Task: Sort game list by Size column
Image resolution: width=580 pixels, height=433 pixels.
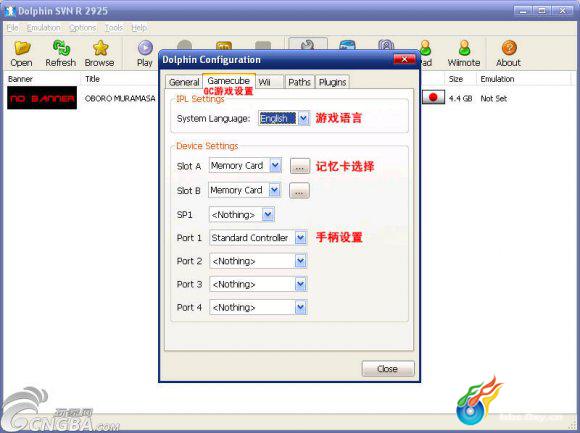Action: 460,79
